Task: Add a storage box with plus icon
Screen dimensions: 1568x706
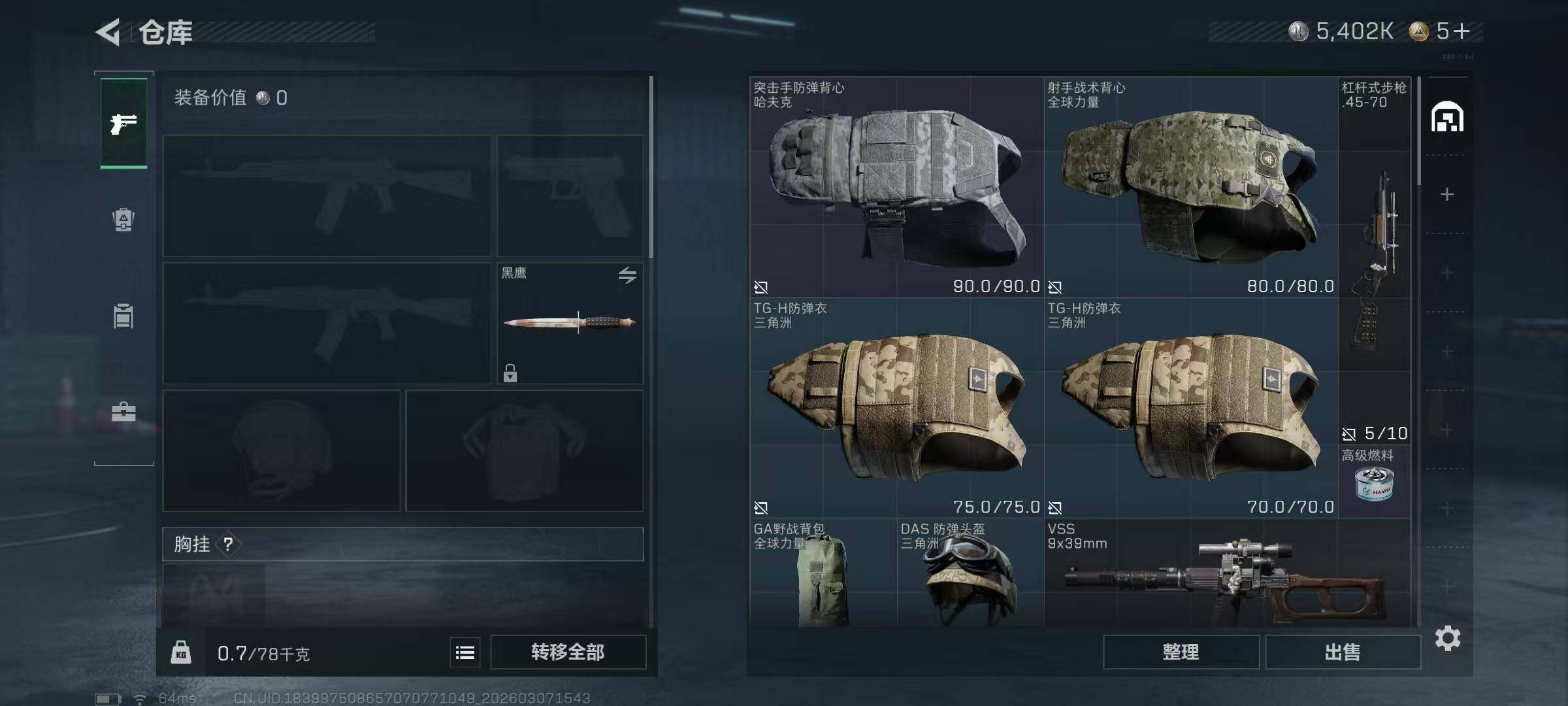Action: [x=1447, y=194]
